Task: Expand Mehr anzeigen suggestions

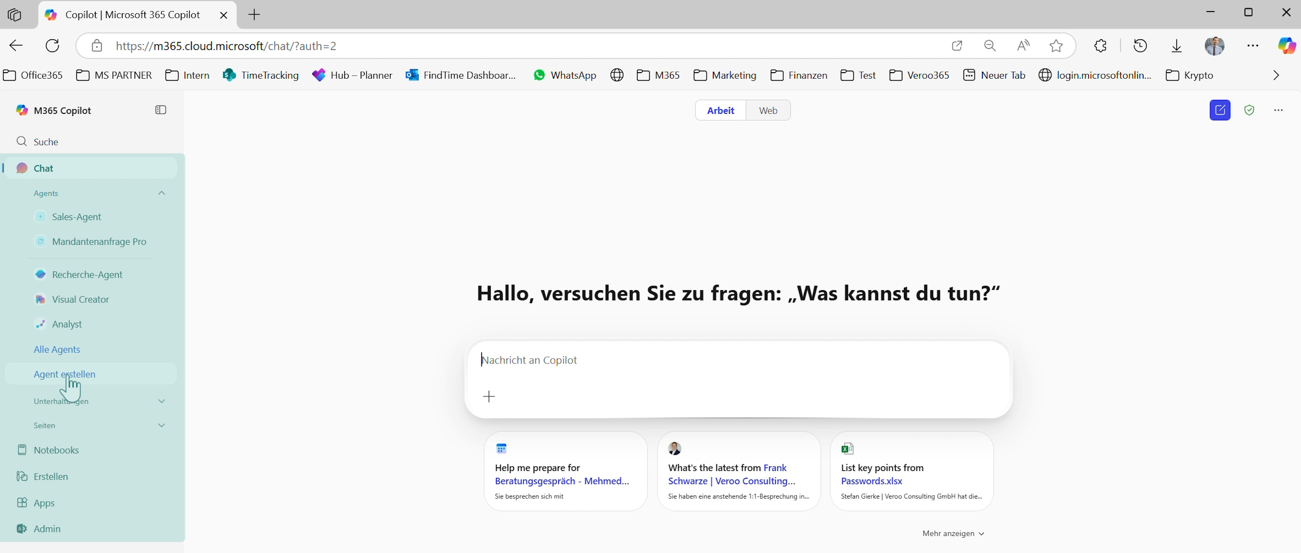Action: tap(953, 533)
